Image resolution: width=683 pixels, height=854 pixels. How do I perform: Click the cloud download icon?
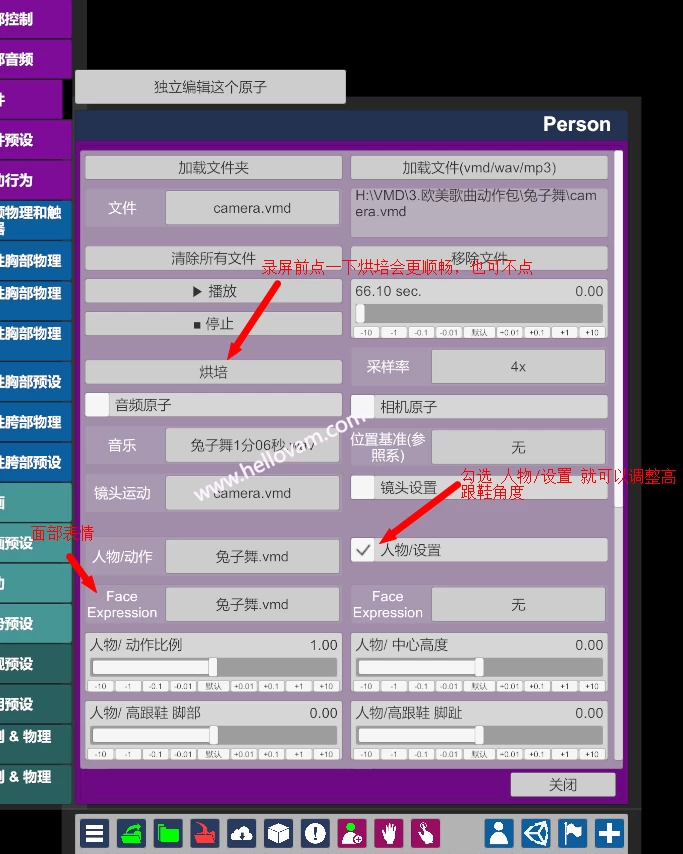pyautogui.click(x=242, y=832)
